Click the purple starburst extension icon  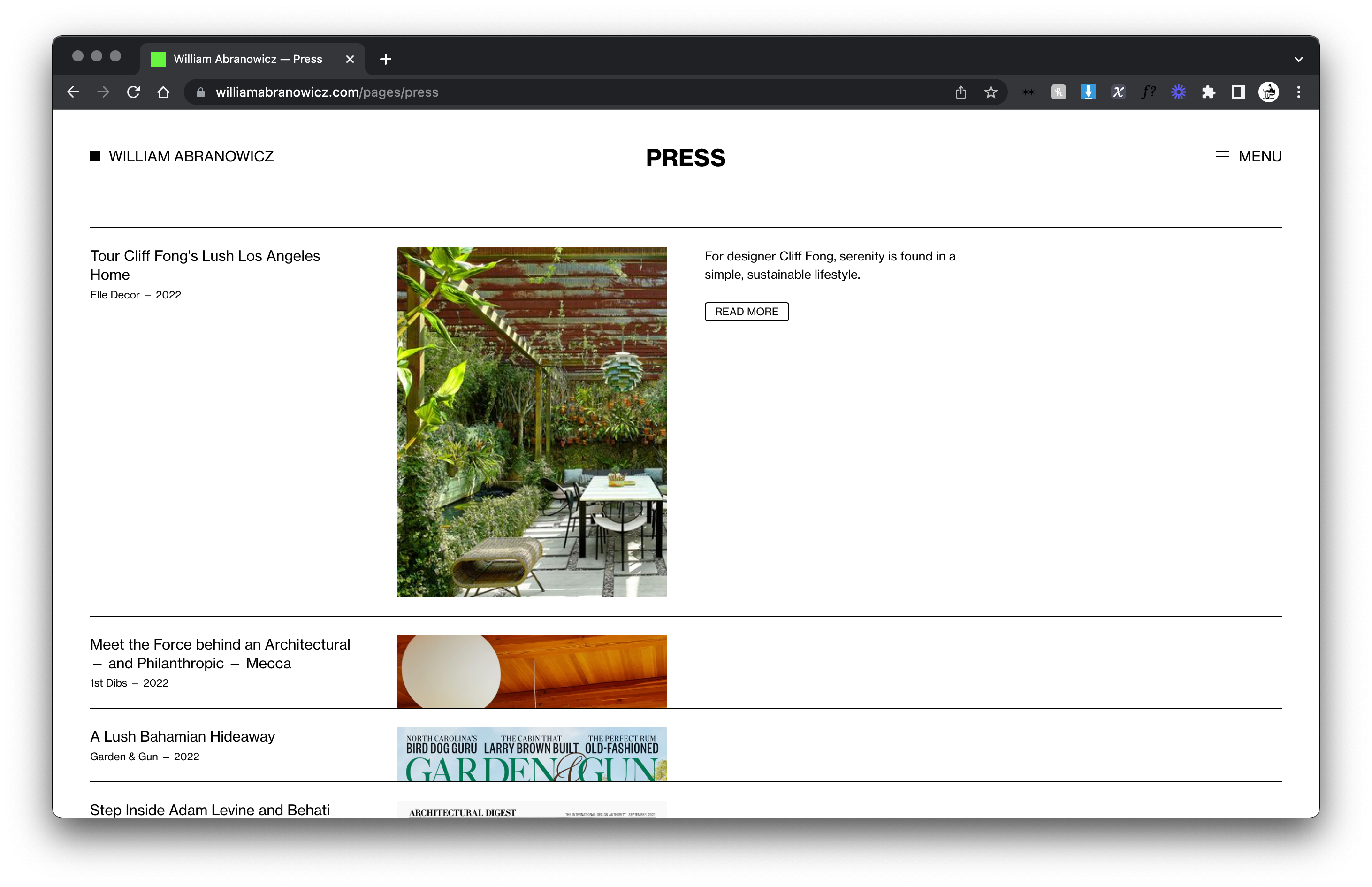click(1178, 92)
